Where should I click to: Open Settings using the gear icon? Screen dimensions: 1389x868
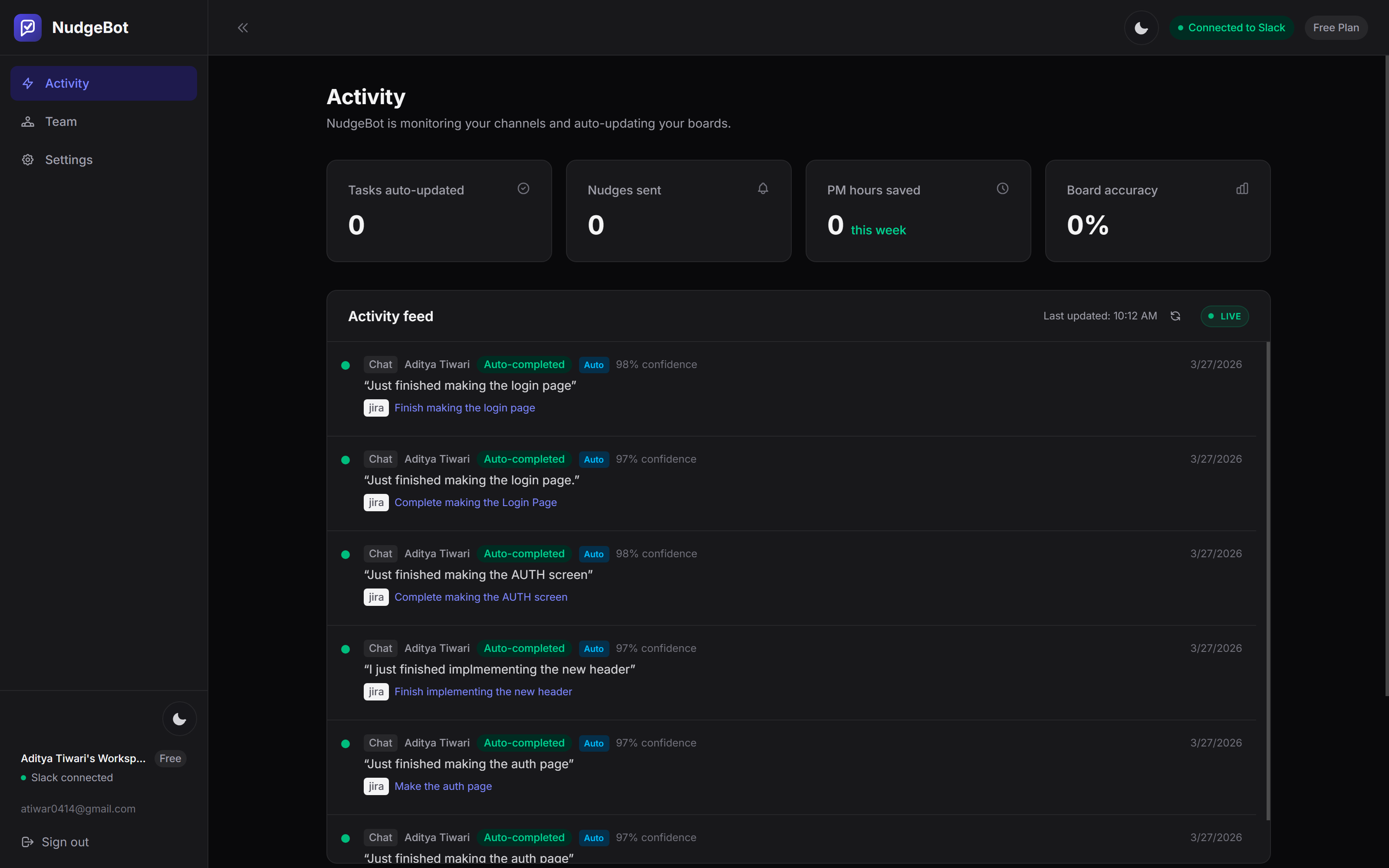28,160
